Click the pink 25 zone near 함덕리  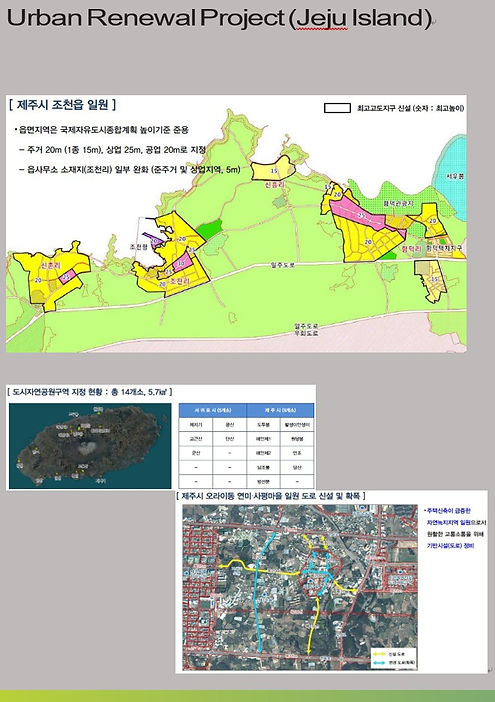coord(362,216)
